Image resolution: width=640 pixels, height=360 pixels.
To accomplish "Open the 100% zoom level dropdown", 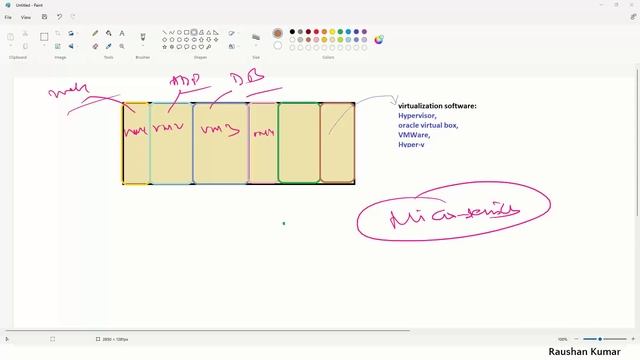I will coord(563,339).
